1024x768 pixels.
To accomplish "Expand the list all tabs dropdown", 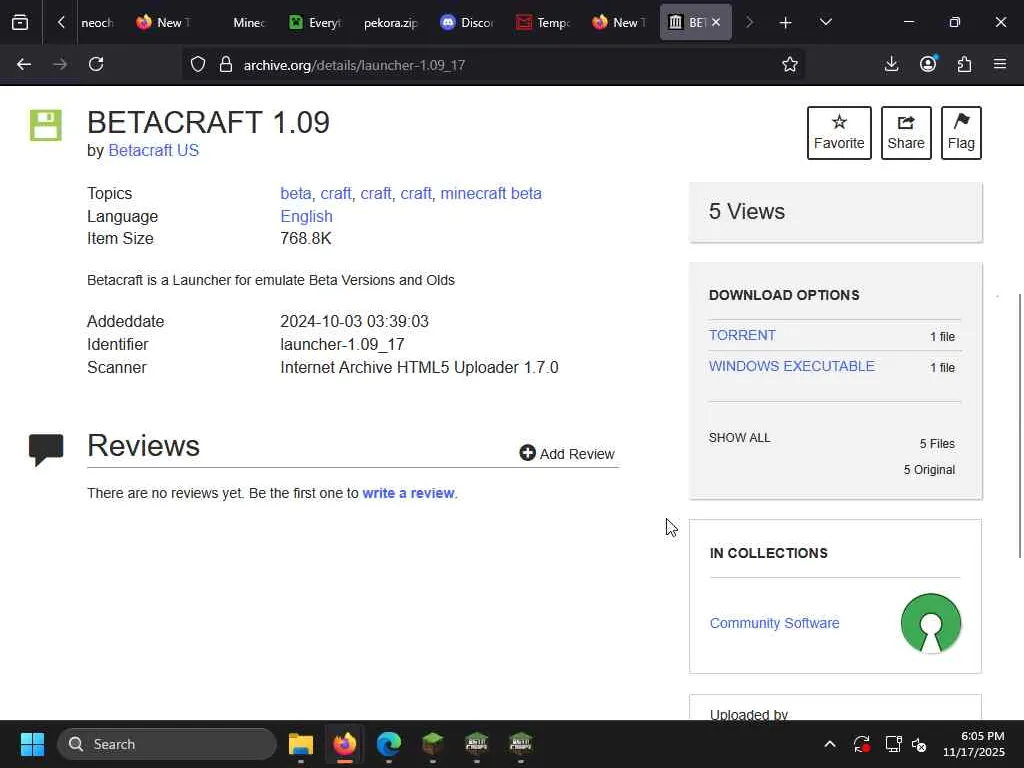I will (x=825, y=23).
